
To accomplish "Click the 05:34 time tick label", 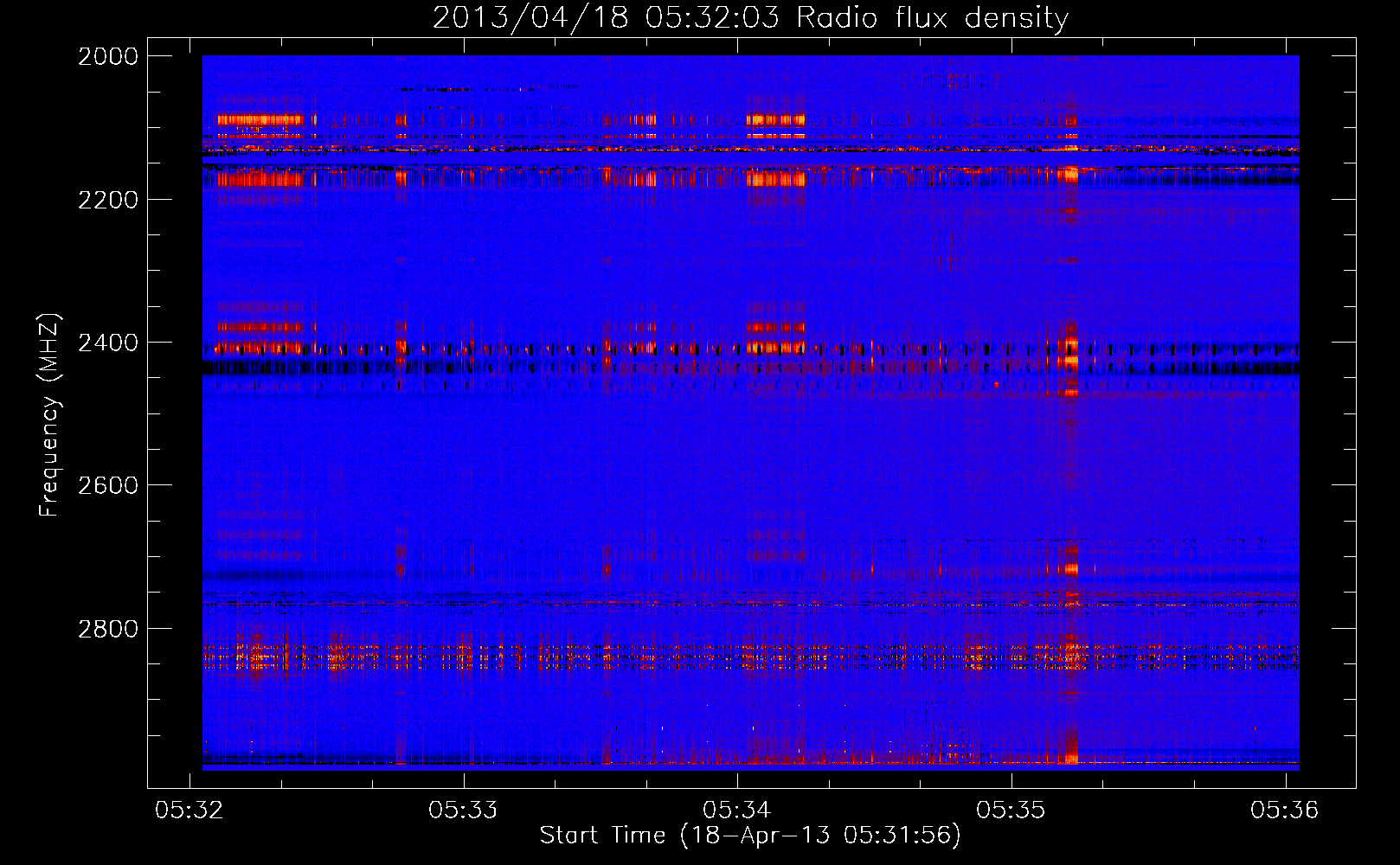I will pyautogui.click(x=737, y=810).
